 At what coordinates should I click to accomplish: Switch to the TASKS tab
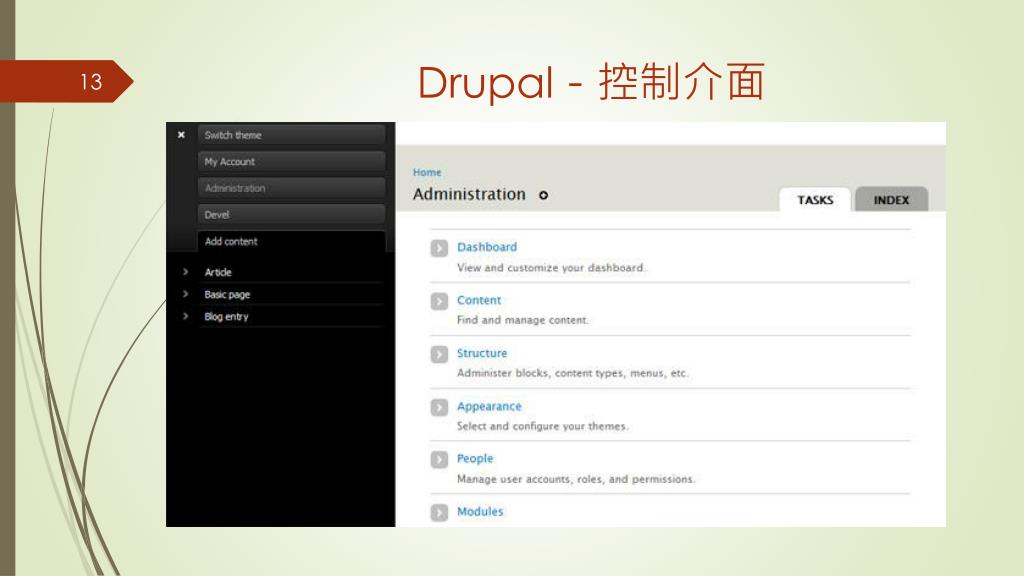815,200
